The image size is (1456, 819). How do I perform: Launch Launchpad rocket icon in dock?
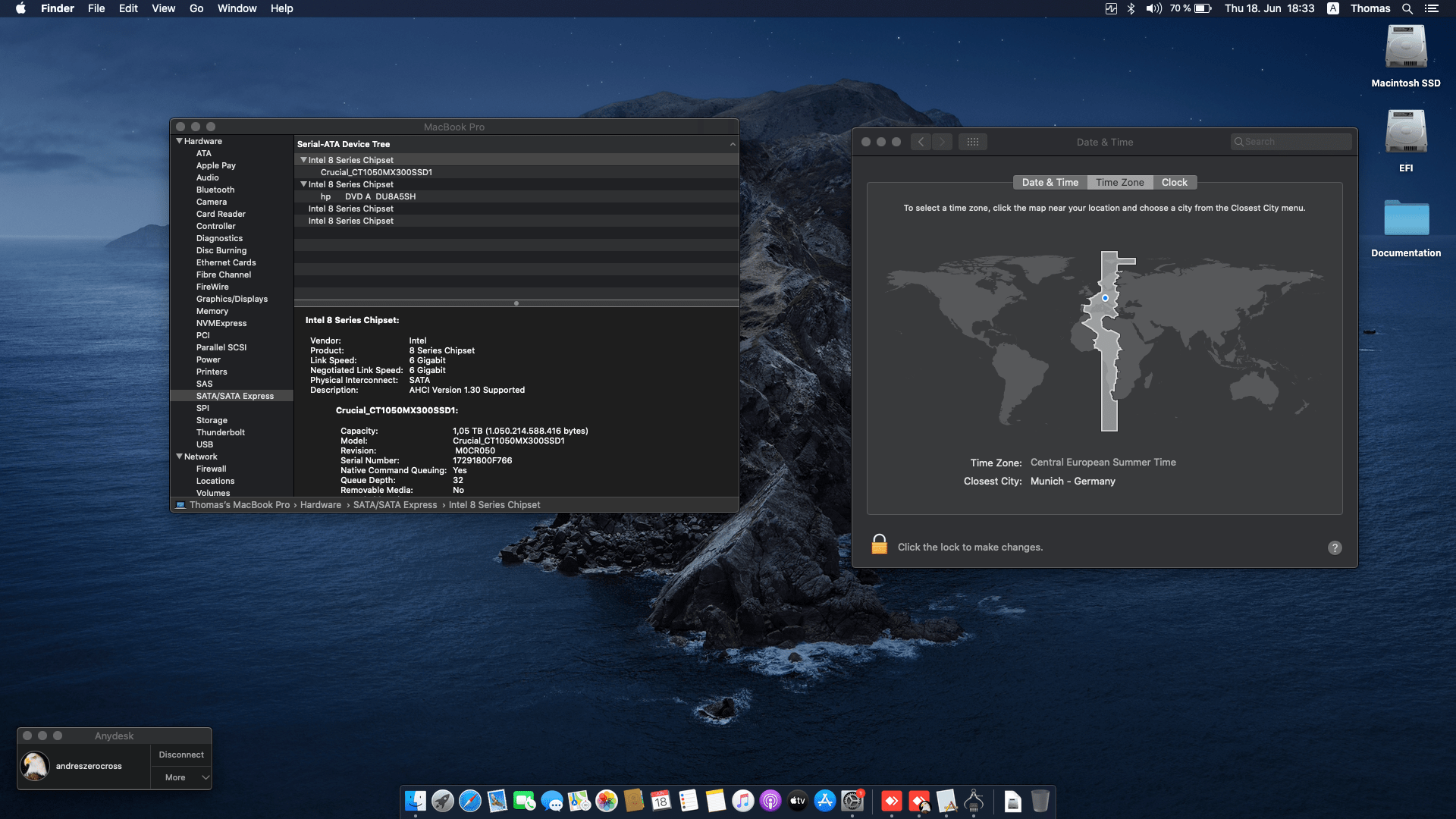tap(443, 801)
